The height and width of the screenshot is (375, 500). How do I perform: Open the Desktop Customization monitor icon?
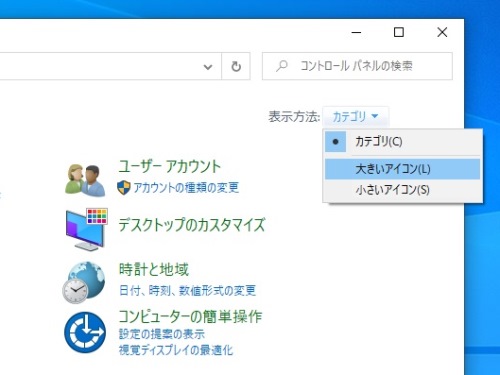coord(87,229)
